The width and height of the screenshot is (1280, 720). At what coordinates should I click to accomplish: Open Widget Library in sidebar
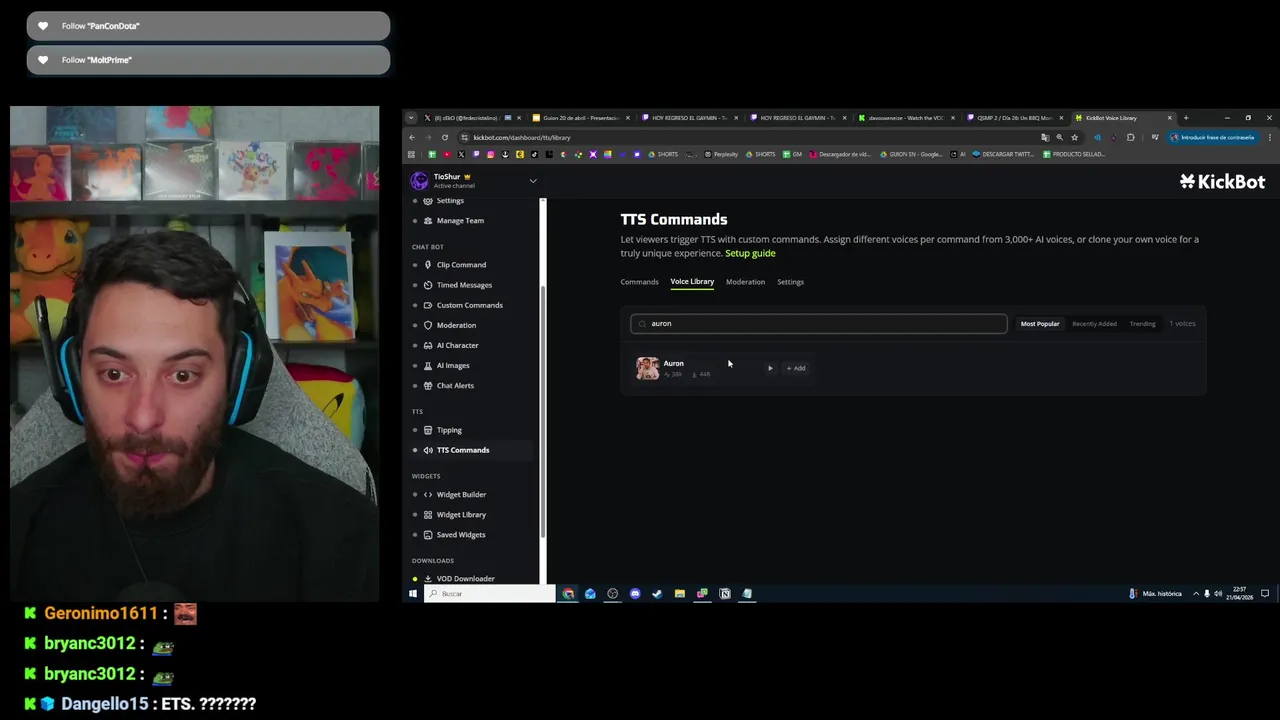[460, 514]
